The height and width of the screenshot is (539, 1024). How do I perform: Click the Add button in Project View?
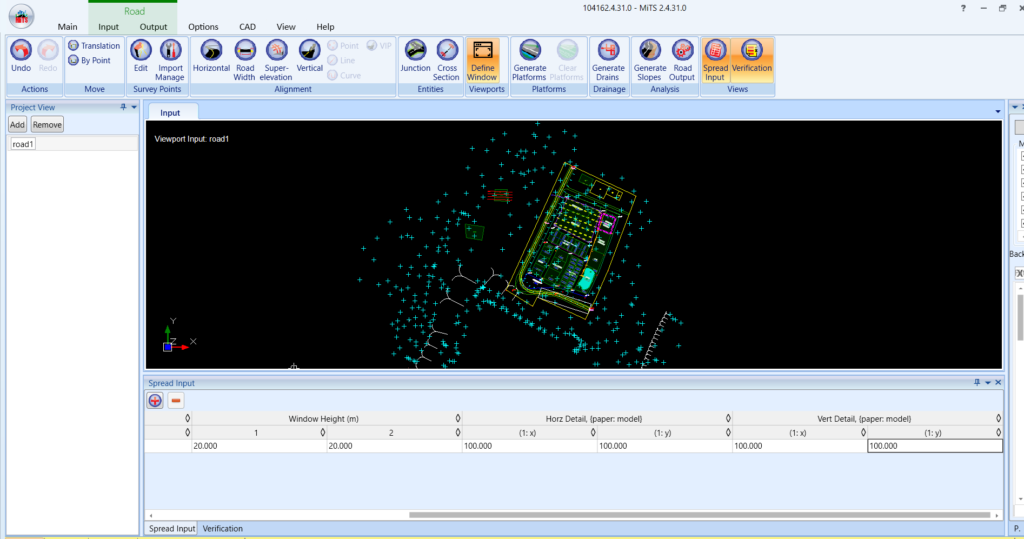pos(17,125)
